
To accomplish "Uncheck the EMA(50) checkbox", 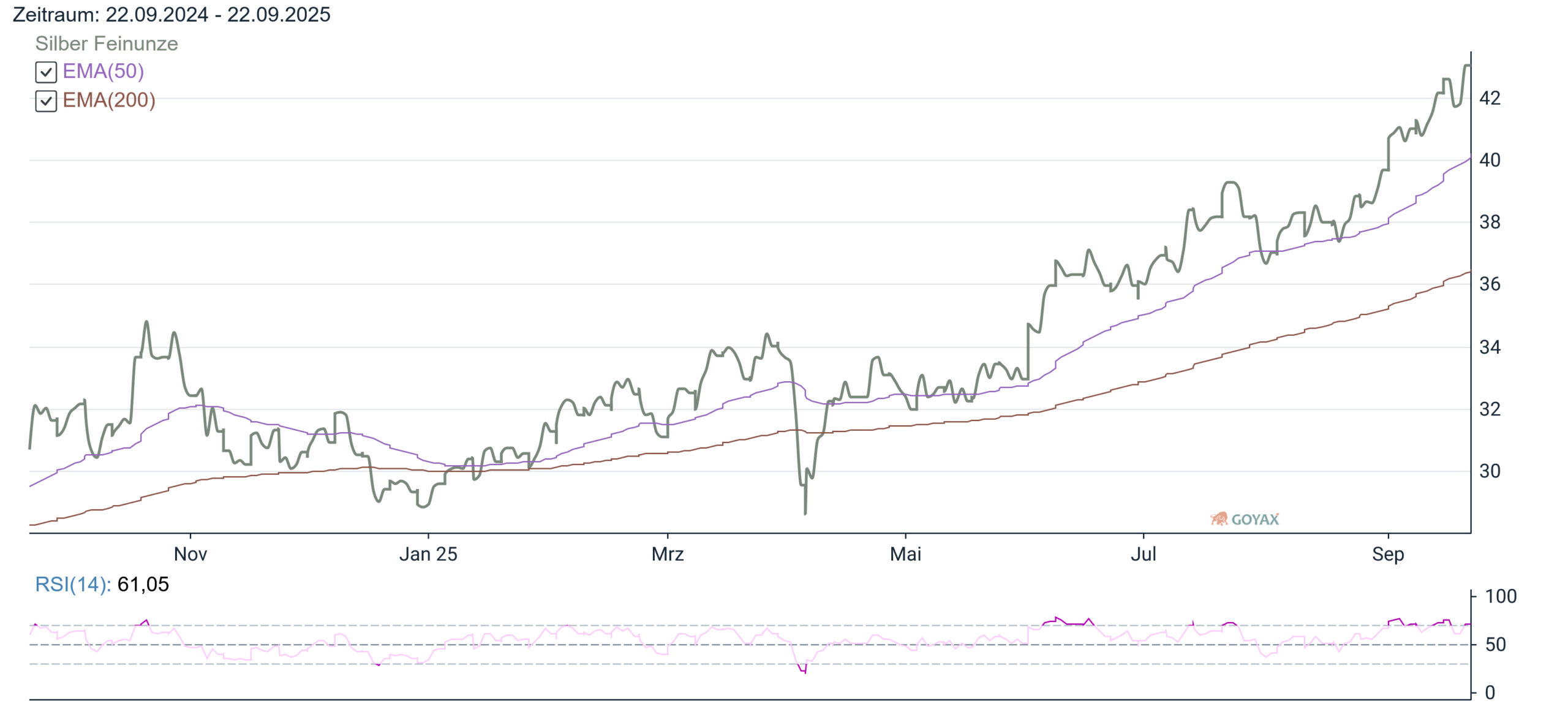I will (46, 72).
